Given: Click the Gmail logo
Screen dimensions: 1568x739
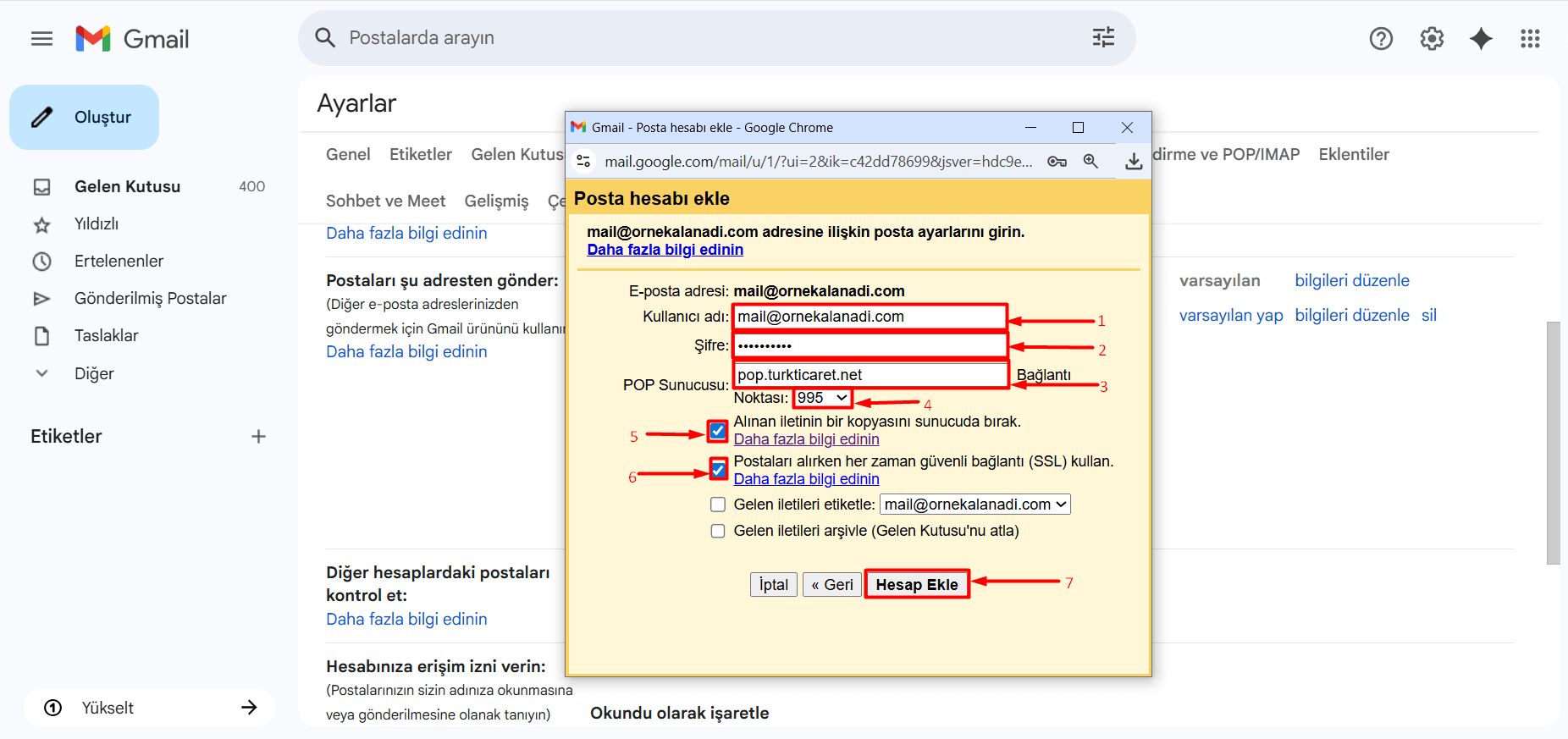Looking at the screenshot, I should click(132, 39).
